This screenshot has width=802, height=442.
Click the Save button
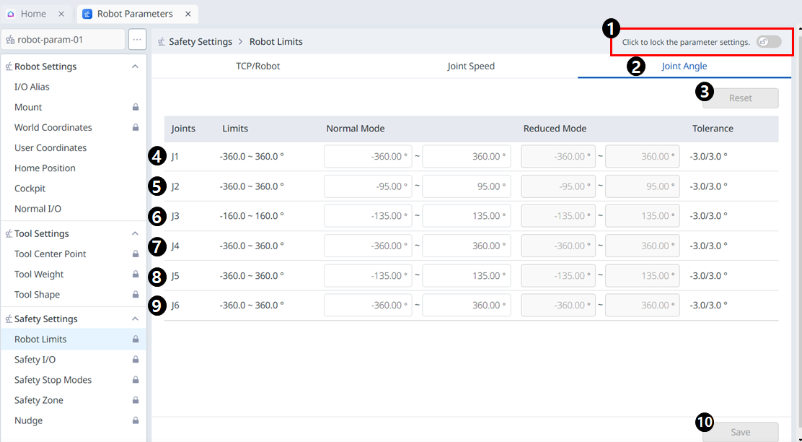coord(740,432)
